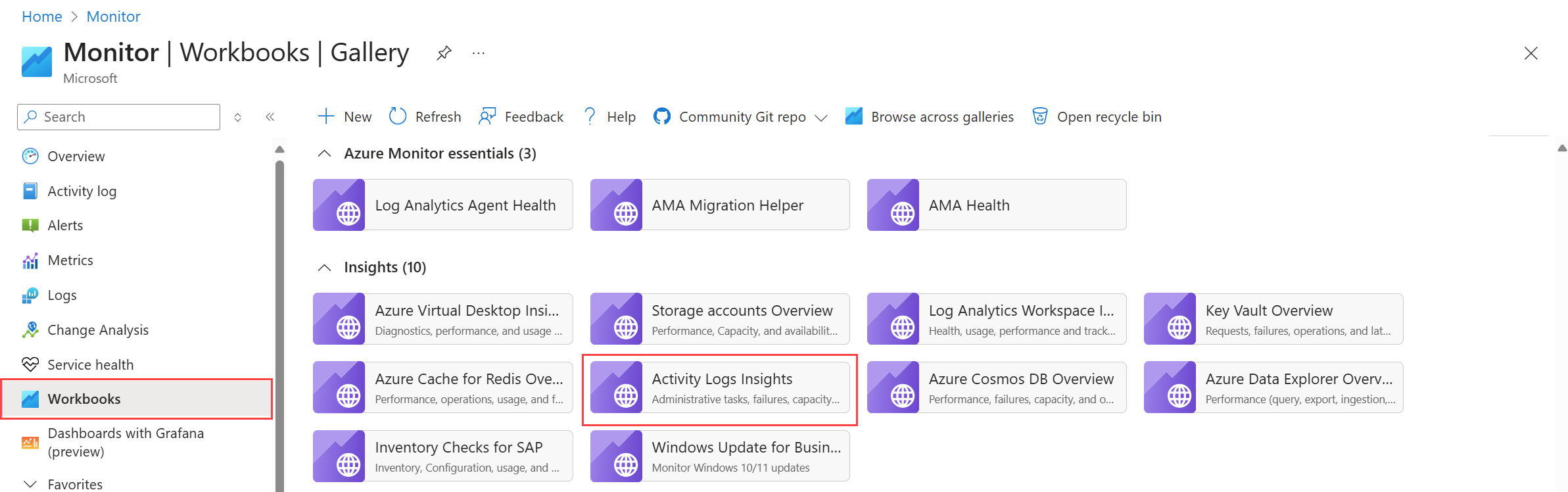Create a New workbook
This screenshot has height=492, width=1568.
click(x=344, y=116)
